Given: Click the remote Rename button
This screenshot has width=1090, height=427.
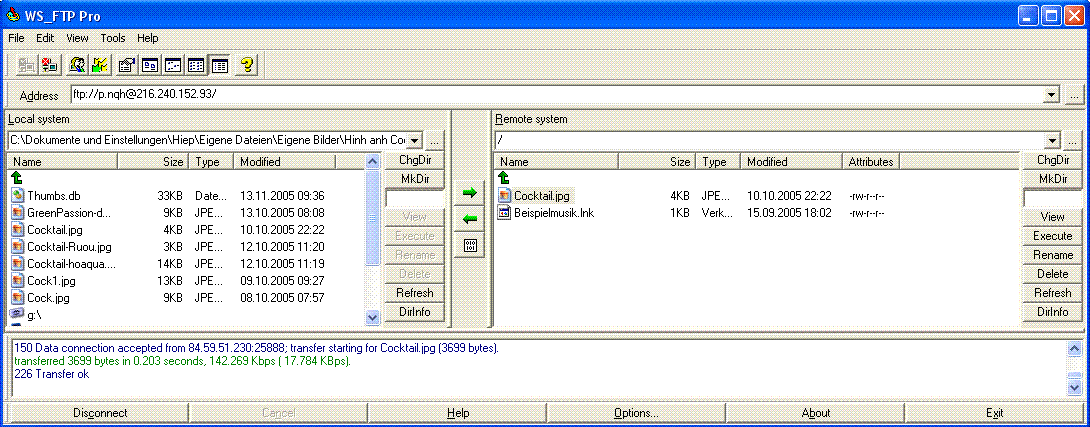Looking at the screenshot, I should (1052, 255).
